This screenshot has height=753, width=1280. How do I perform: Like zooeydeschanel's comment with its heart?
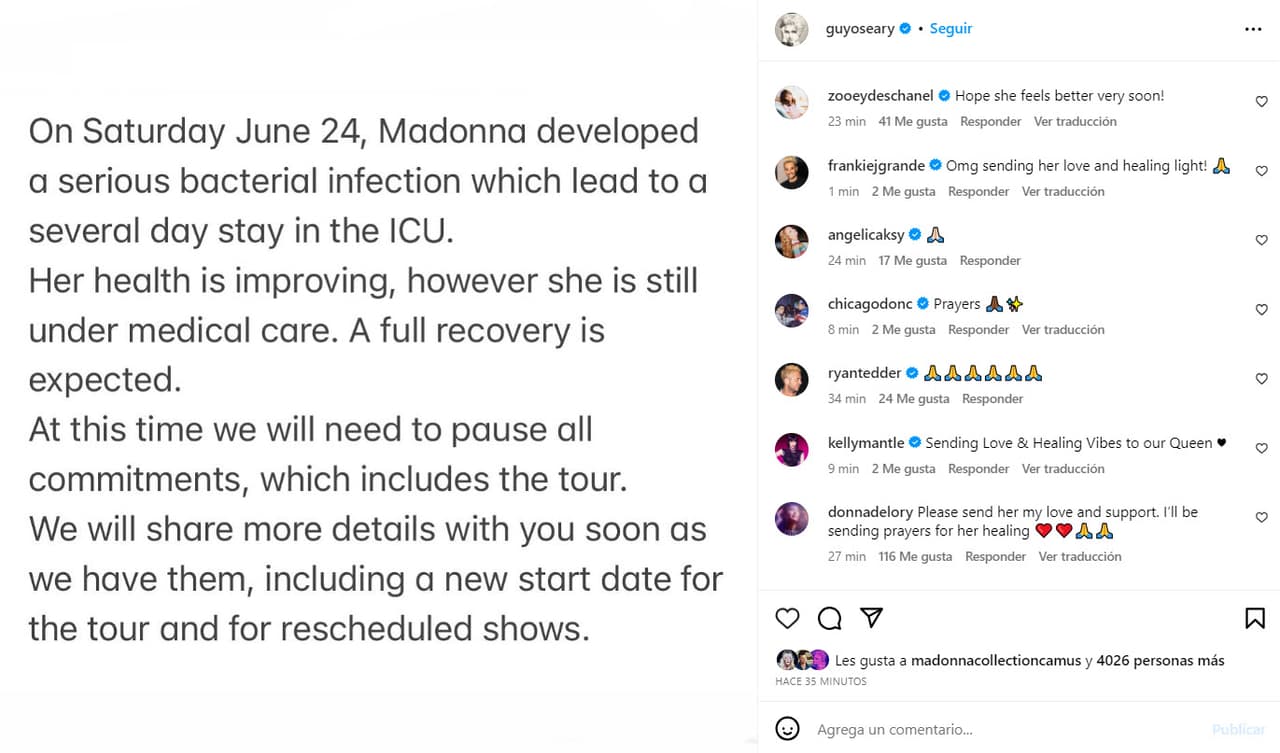(x=1261, y=101)
